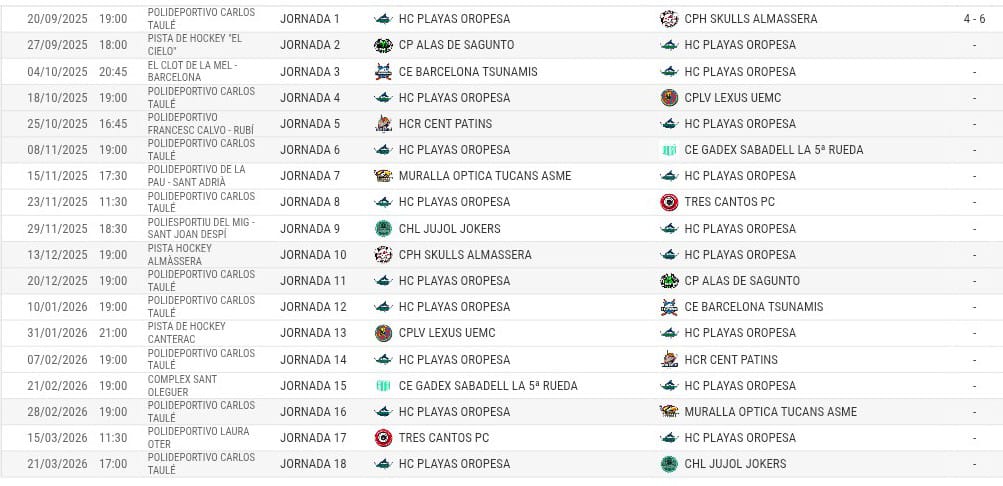Click HCR Cent Patins logo in Jornada 5
This screenshot has width=1003, height=486.
383,123
